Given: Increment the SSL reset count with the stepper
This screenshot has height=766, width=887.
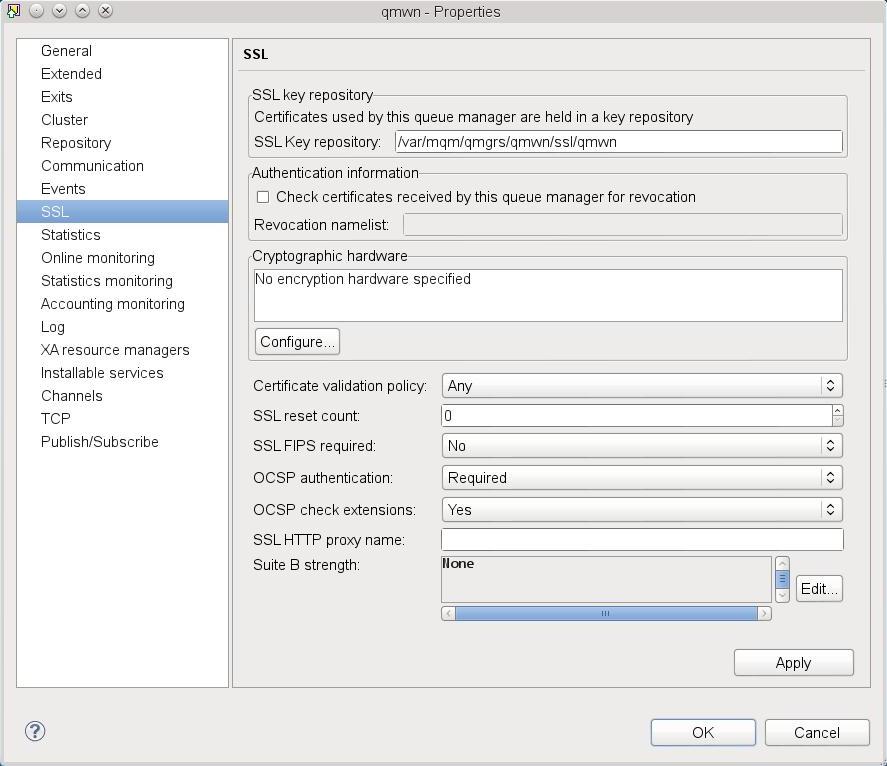Looking at the screenshot, I should 837,410.
